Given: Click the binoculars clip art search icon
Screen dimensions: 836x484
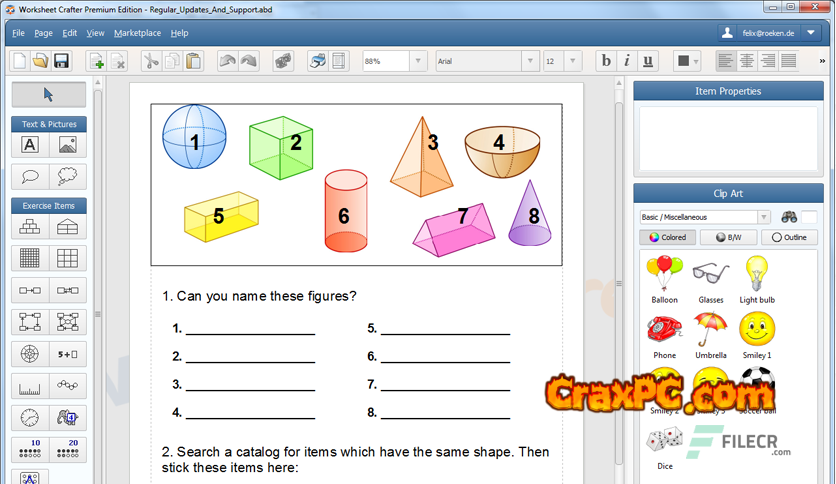Looking at the screenshot, I should (788, 217).
